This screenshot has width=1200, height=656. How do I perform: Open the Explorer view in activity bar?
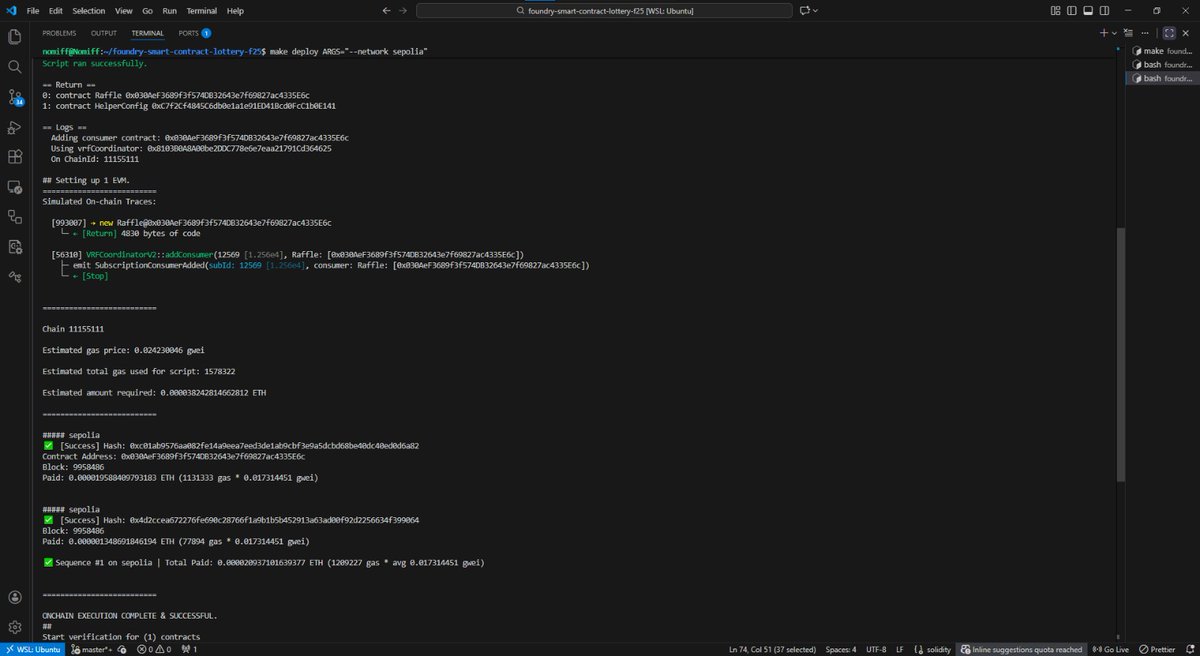(x=15, y=37)
